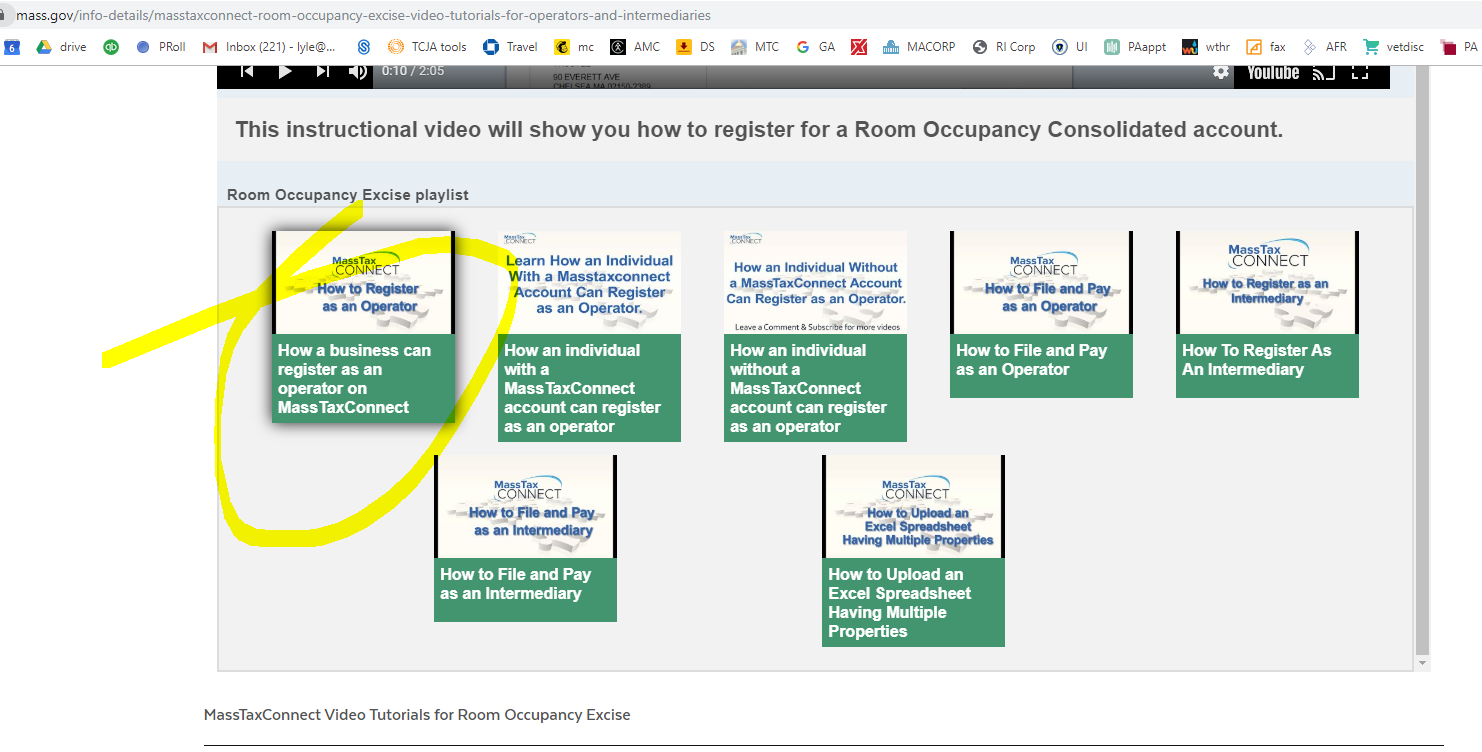This screenshot has width=1482, height=752.
Task: Click 'Room Occupancy Excise playlist' heading
Action: [348, 195]
